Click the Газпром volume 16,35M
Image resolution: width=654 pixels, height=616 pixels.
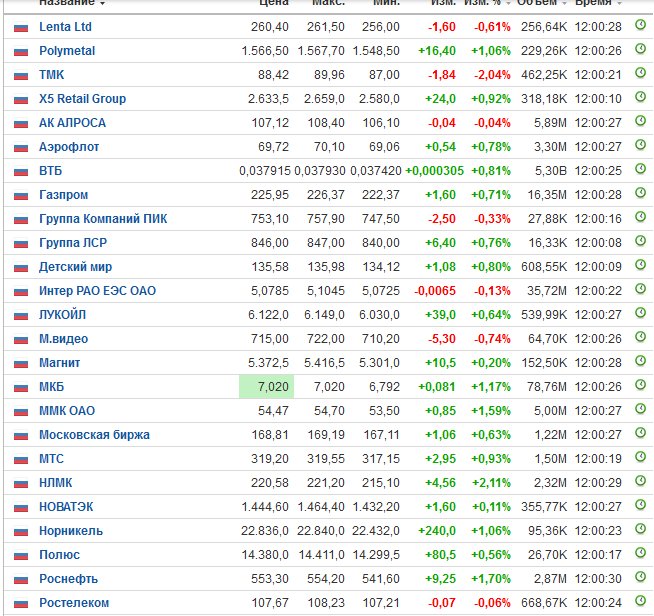coord(547,195)
